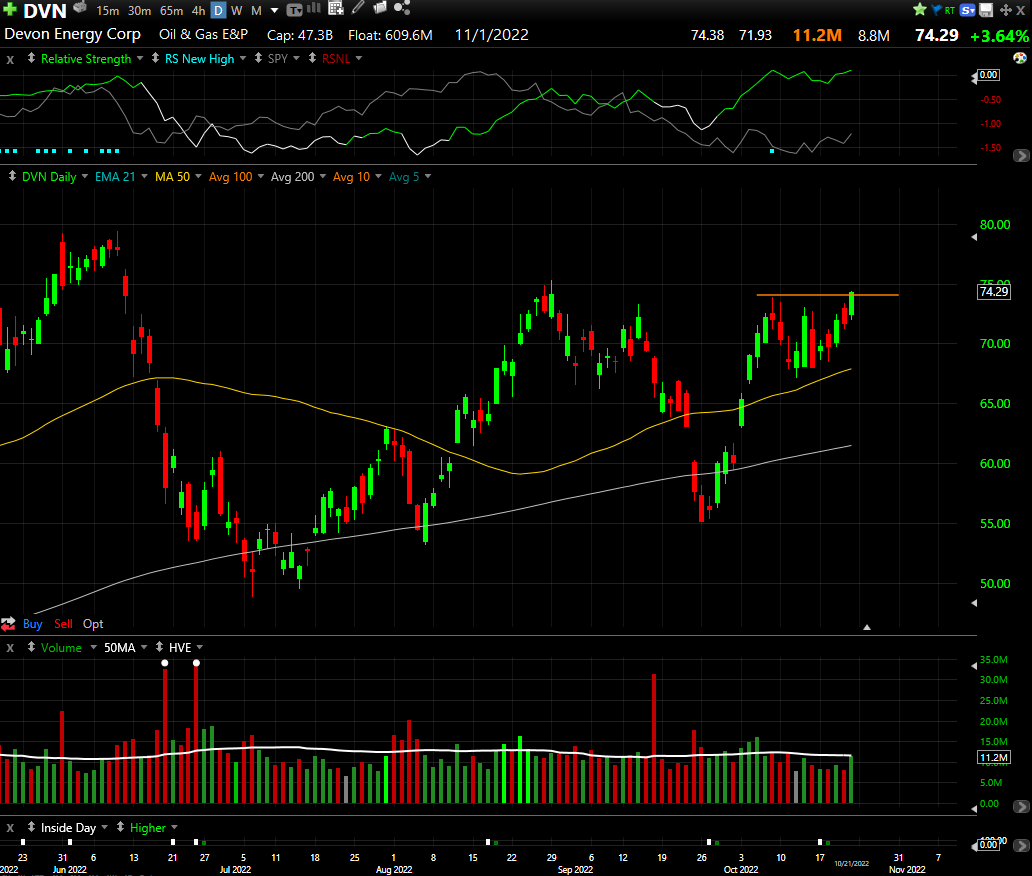Click the Opt button

[93, 624]
